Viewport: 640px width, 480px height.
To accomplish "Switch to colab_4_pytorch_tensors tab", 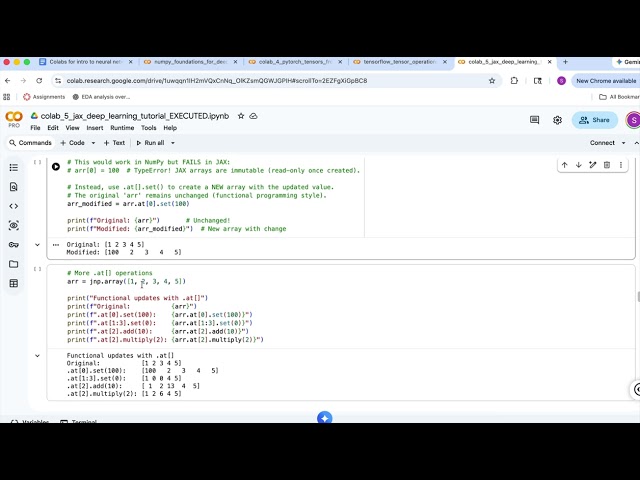I will [295, 62].
